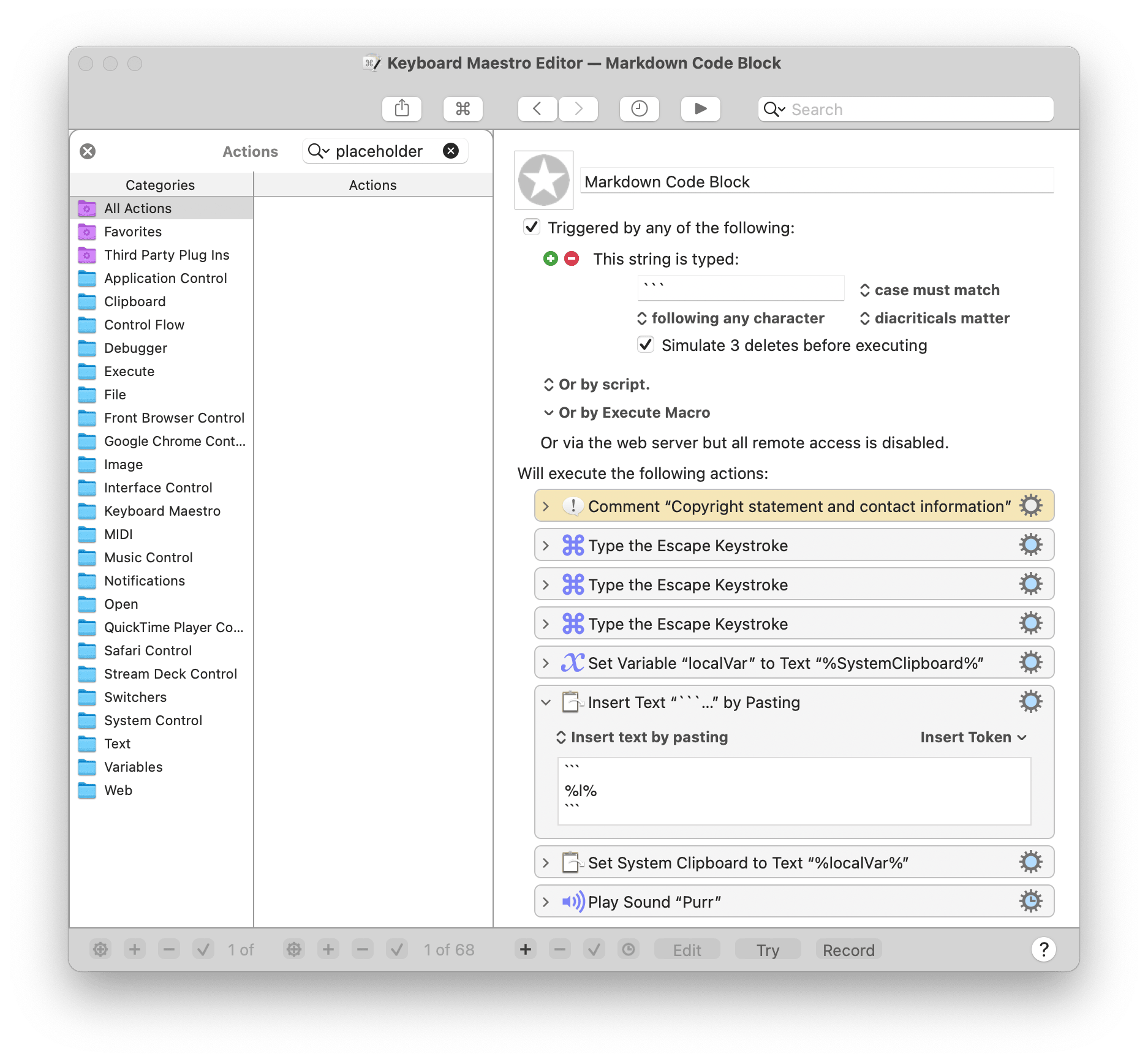Click the Categories column header
The image size is (1148, 1062).
(160, 185)
